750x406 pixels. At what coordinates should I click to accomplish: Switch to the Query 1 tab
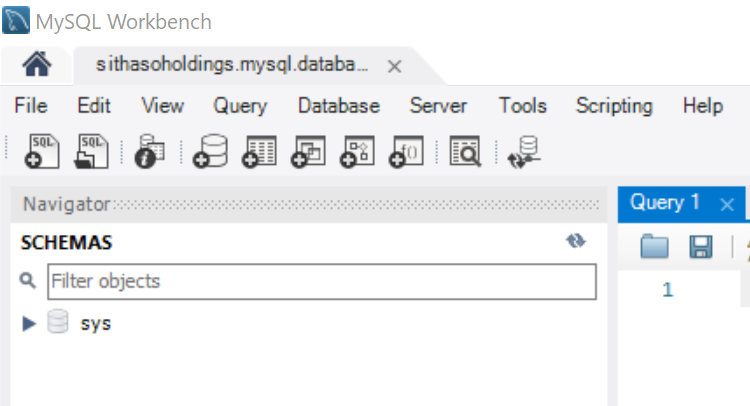click(x=665, y=203)
